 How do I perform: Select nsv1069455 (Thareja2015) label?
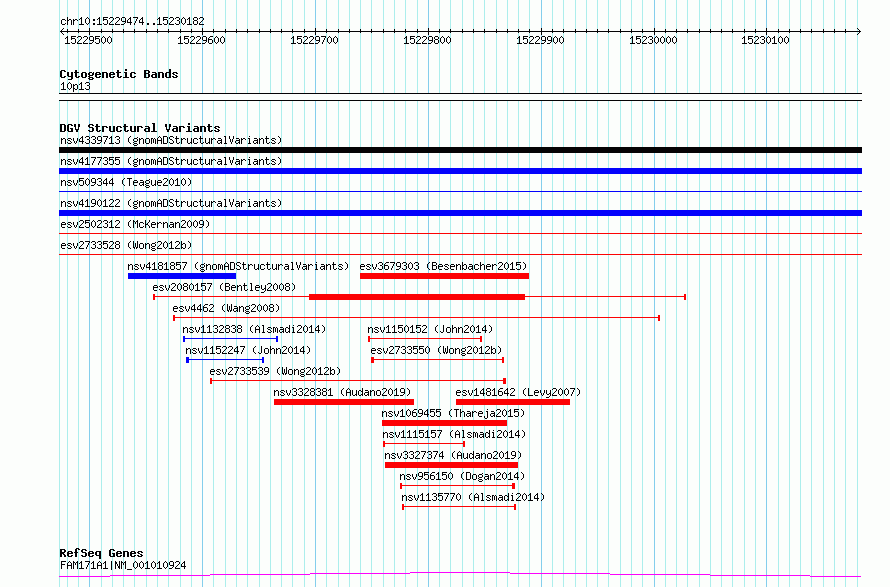(x=453, y=413)
